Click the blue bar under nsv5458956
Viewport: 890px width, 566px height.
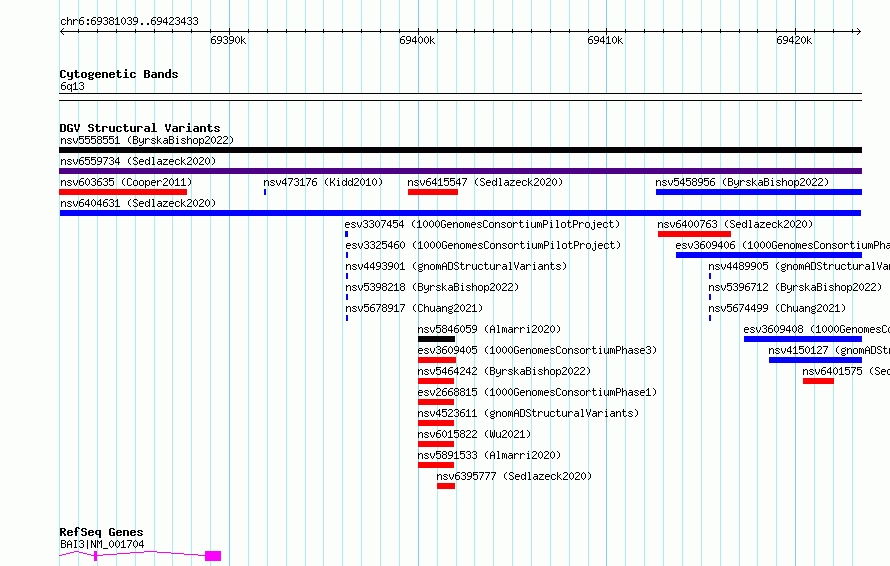759,192
